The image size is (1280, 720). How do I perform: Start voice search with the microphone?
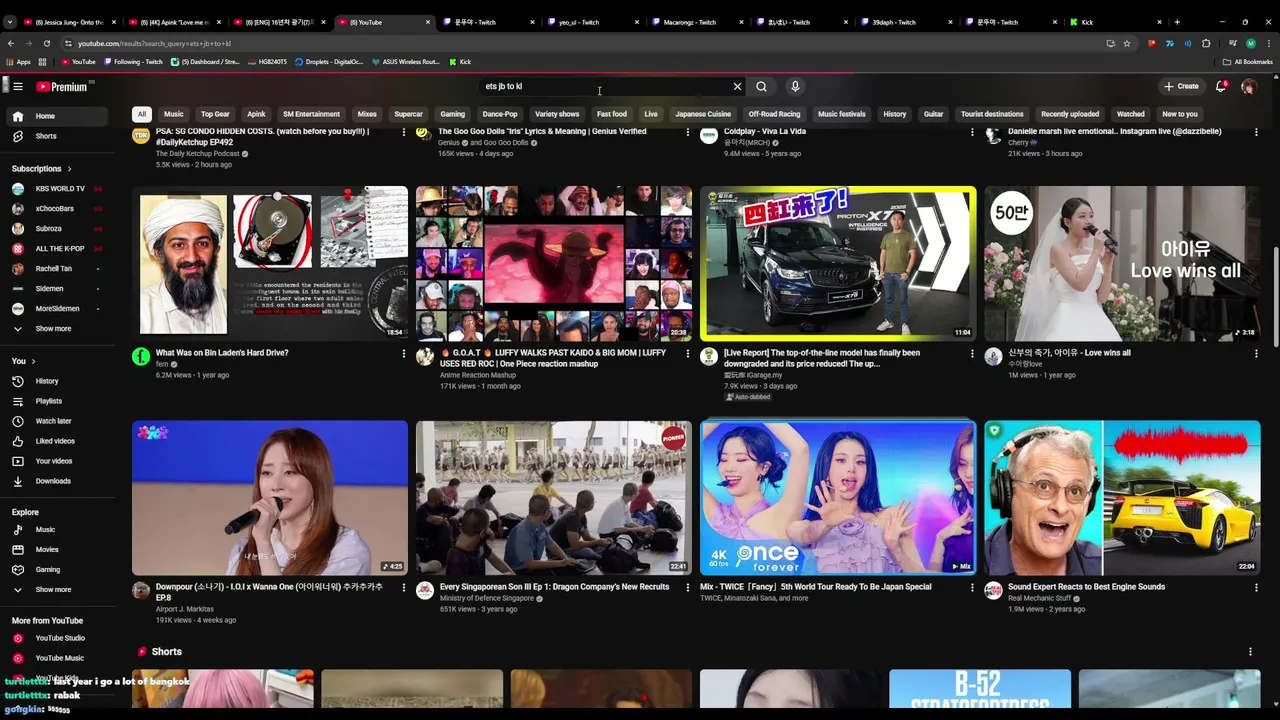coord(795,86)
